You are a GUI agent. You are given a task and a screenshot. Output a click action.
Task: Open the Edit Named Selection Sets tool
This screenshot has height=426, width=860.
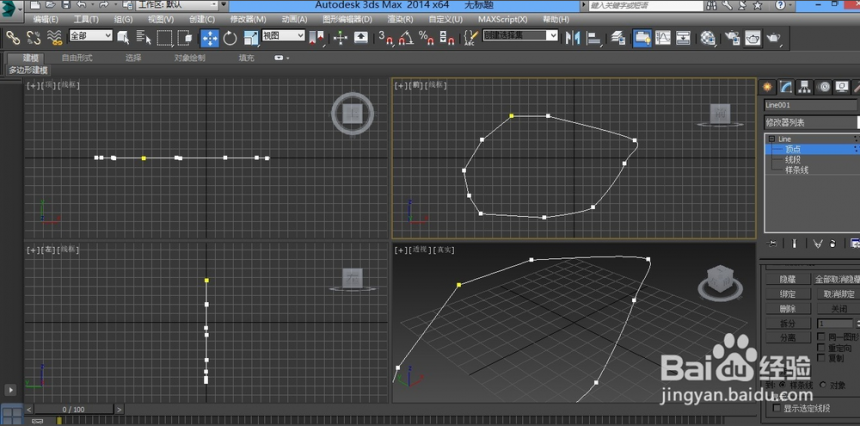tap(471, 38)
